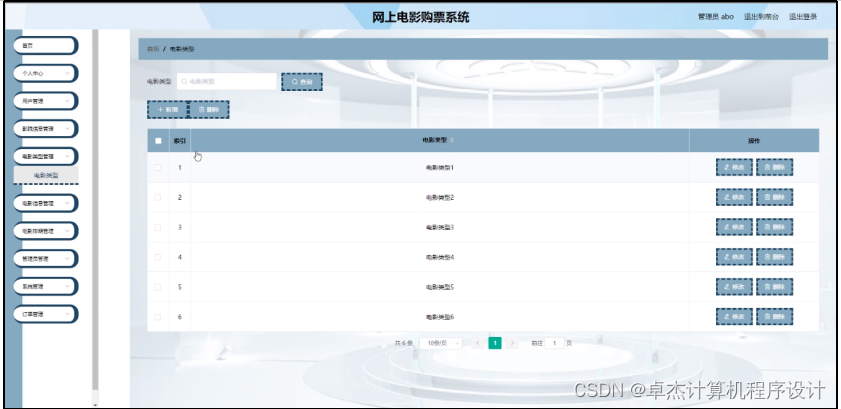Toggle the select-all checkbox in the table header
Image resolution: width=841 pixels, height=409 pixels.
[158, 141]
